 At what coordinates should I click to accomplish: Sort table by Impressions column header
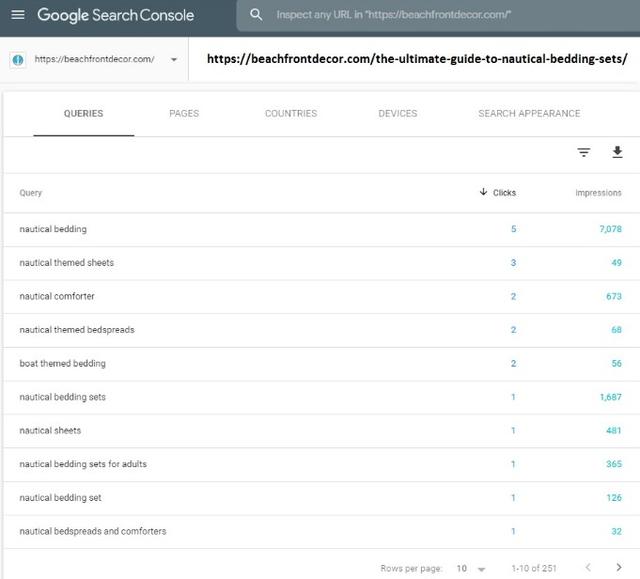[598, 193]
